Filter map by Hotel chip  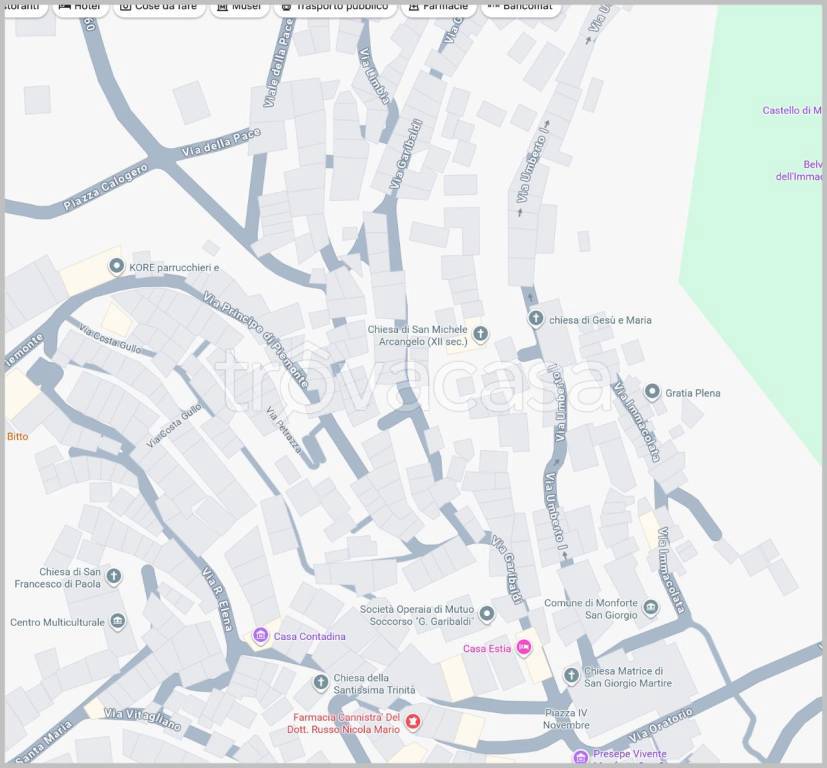(x=80, y=7)
